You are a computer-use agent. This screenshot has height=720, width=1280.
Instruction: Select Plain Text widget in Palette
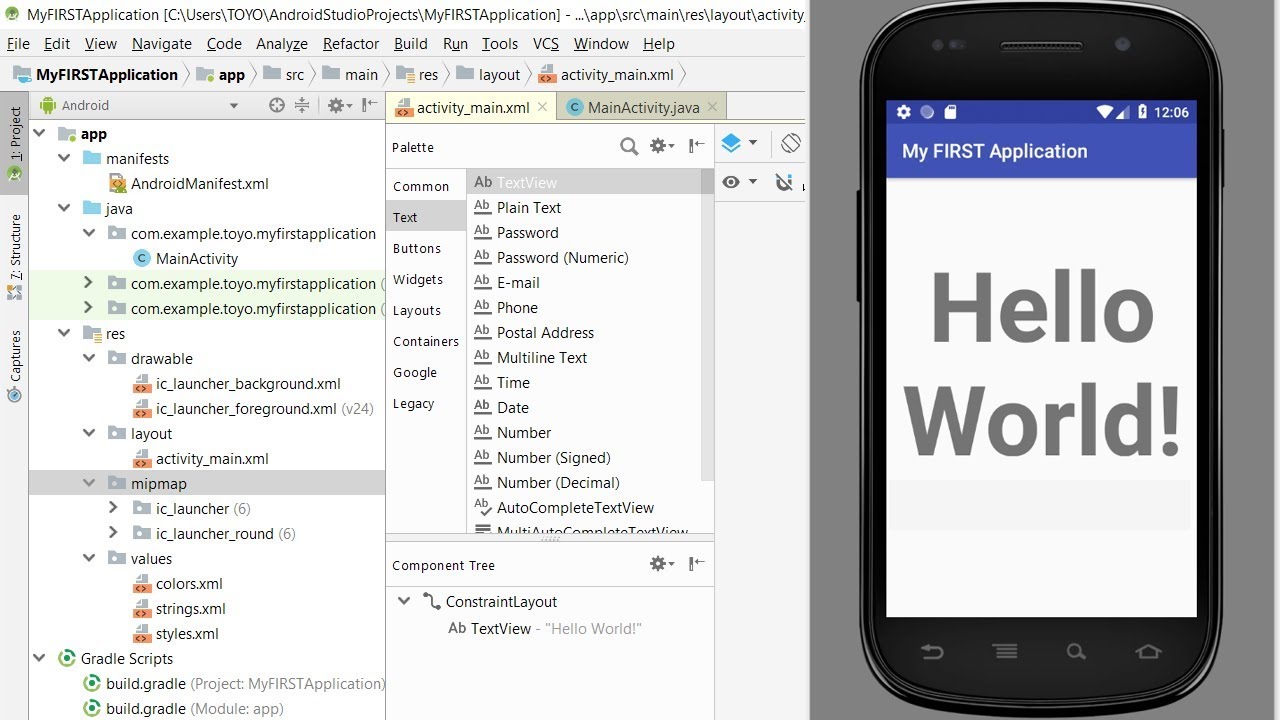[529, 208]
